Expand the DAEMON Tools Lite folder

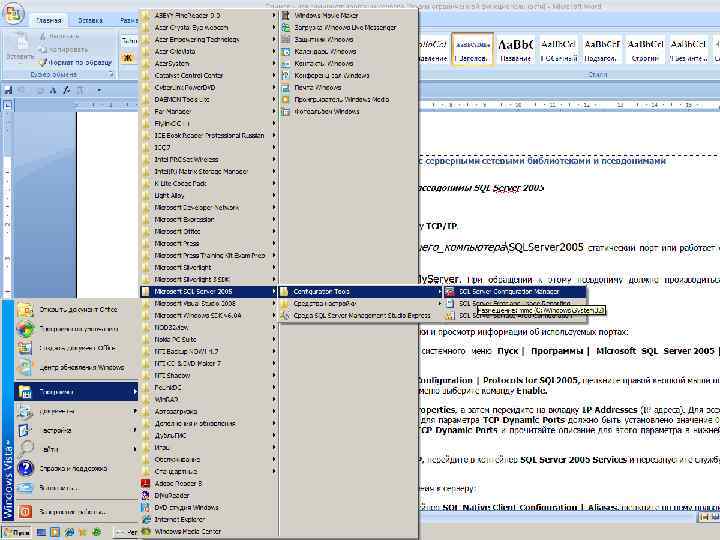[x=209, y=99]
